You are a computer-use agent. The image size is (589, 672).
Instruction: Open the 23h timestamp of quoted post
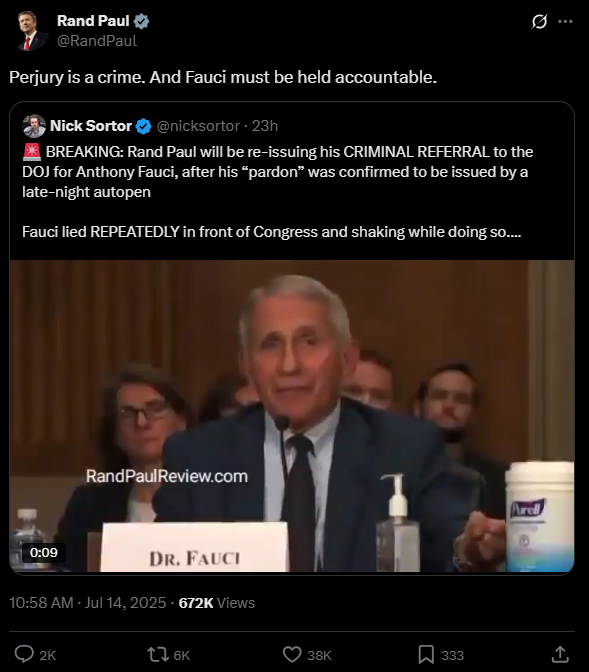click(264, 126)
